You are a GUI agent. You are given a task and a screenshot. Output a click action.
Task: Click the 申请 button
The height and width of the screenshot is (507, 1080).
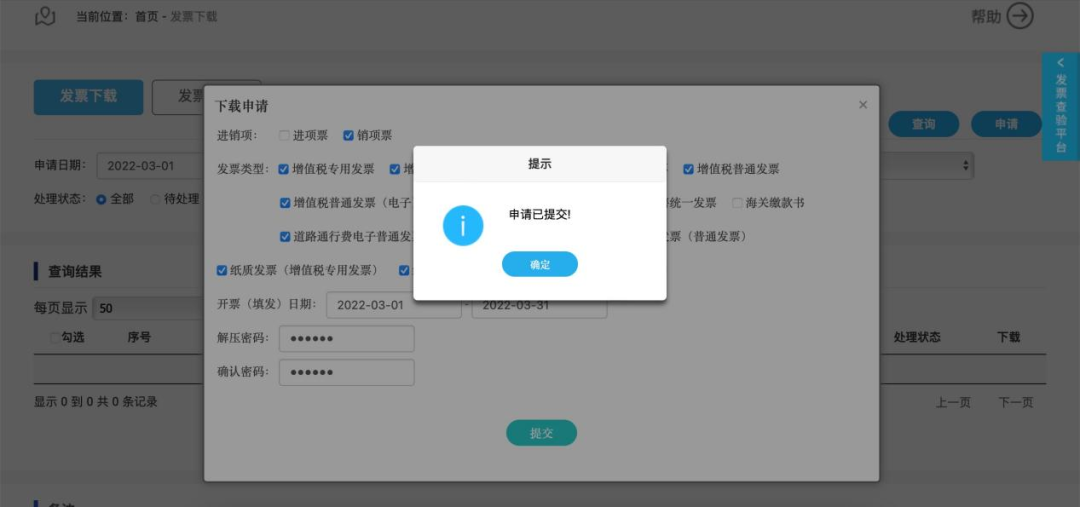[x=1006, y=124]
